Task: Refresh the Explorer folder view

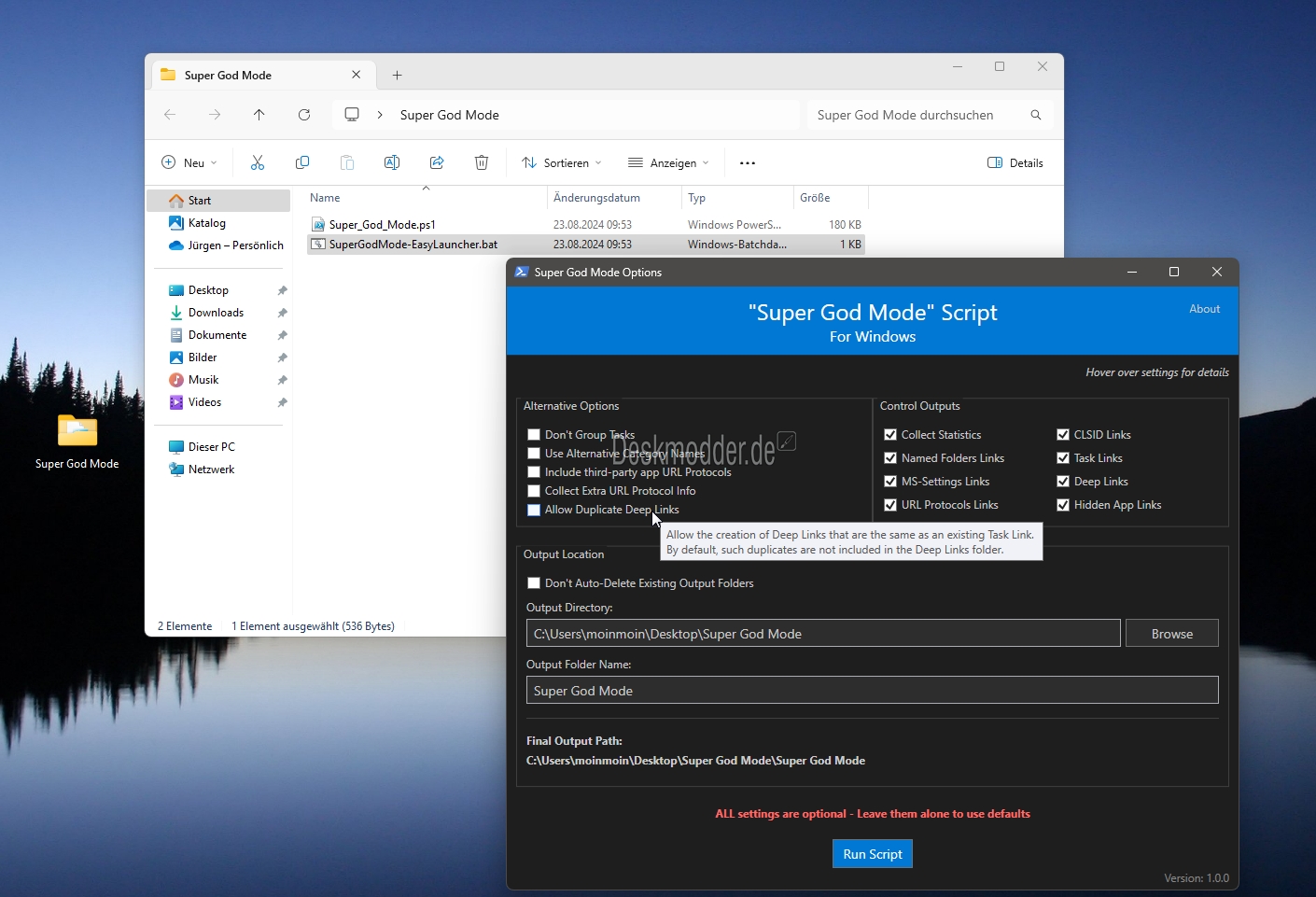Action: point(304,115)
